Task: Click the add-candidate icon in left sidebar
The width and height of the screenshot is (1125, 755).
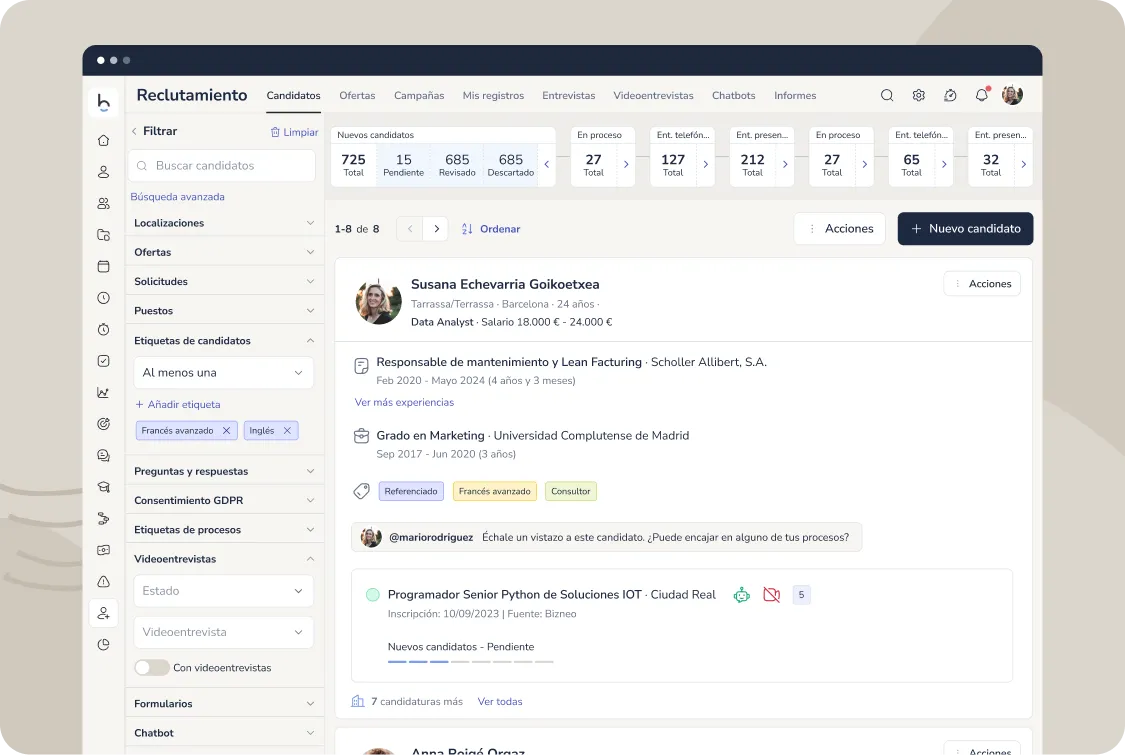Action: [103, 613]
